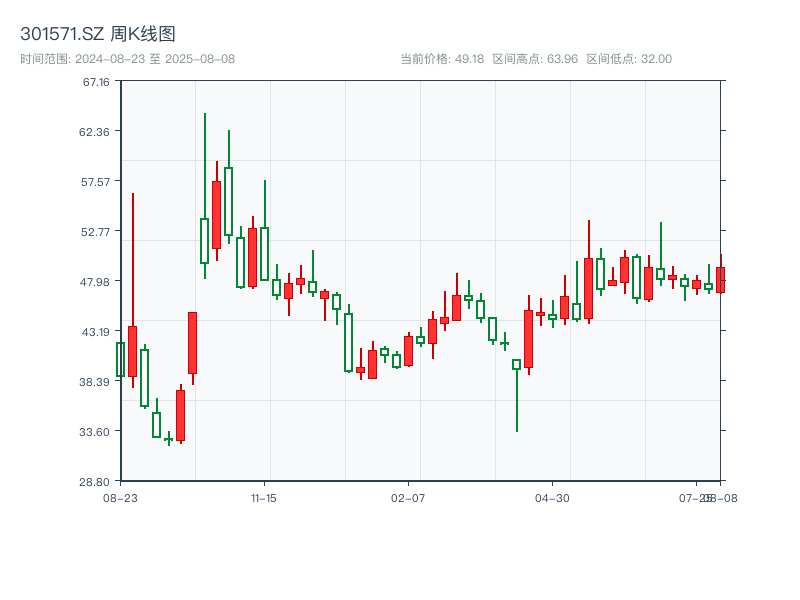This screenshot has width=800, height=600.
Task: Click the second candle, red with tall wick
Action: (132, 350)
